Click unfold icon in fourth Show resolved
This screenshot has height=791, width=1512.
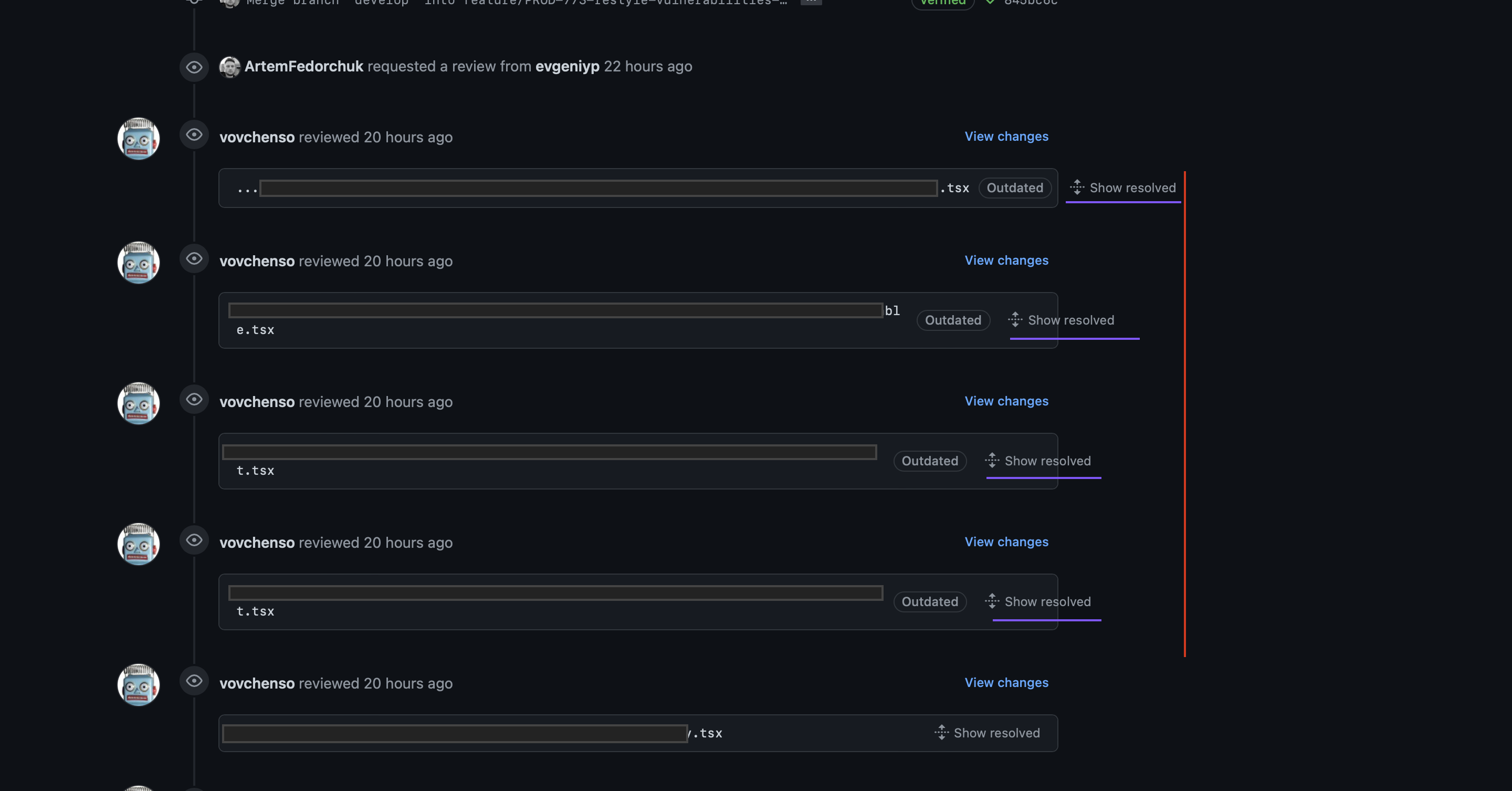(x=992, y=601)
